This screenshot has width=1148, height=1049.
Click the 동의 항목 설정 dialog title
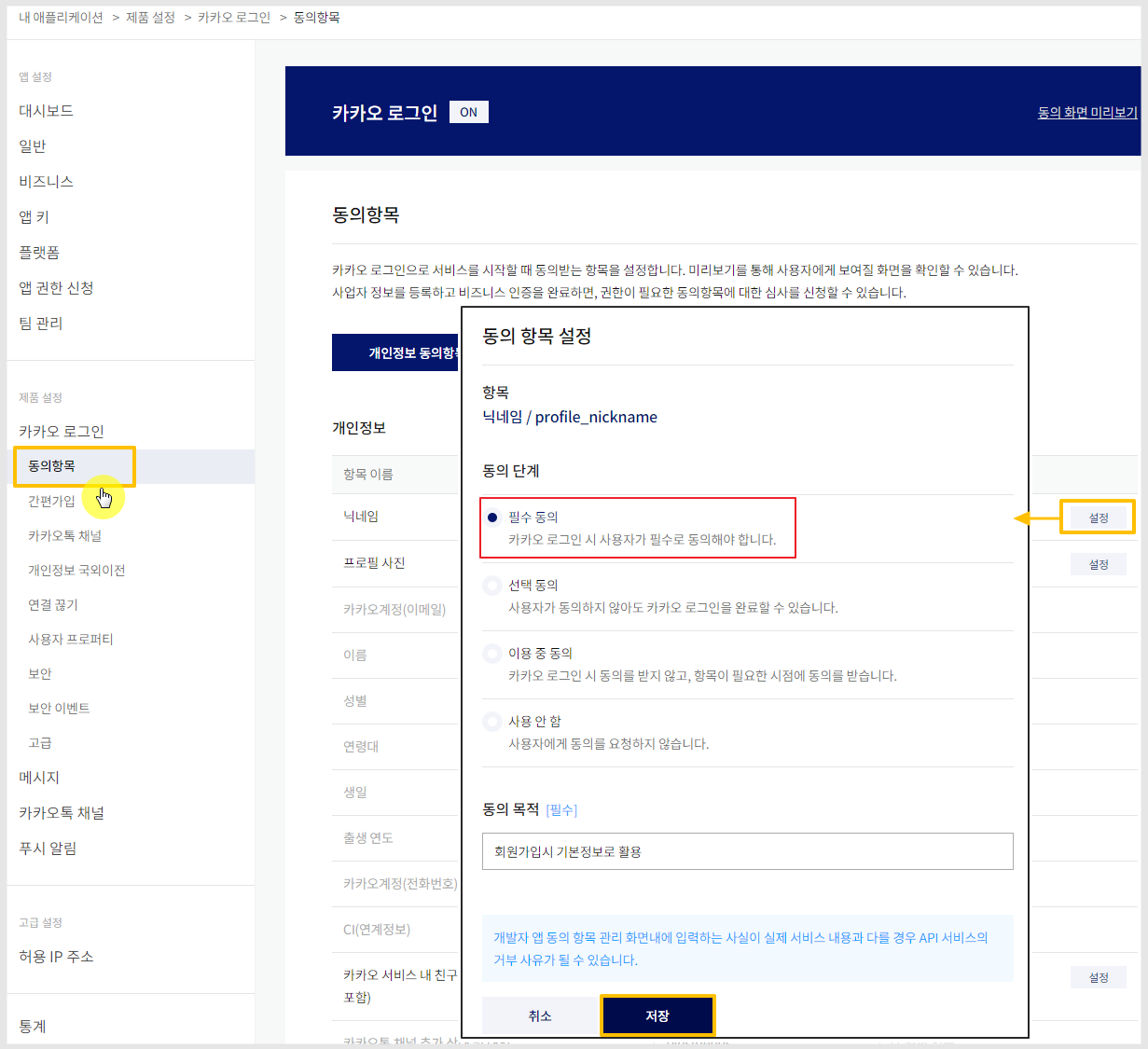(537, 336)
